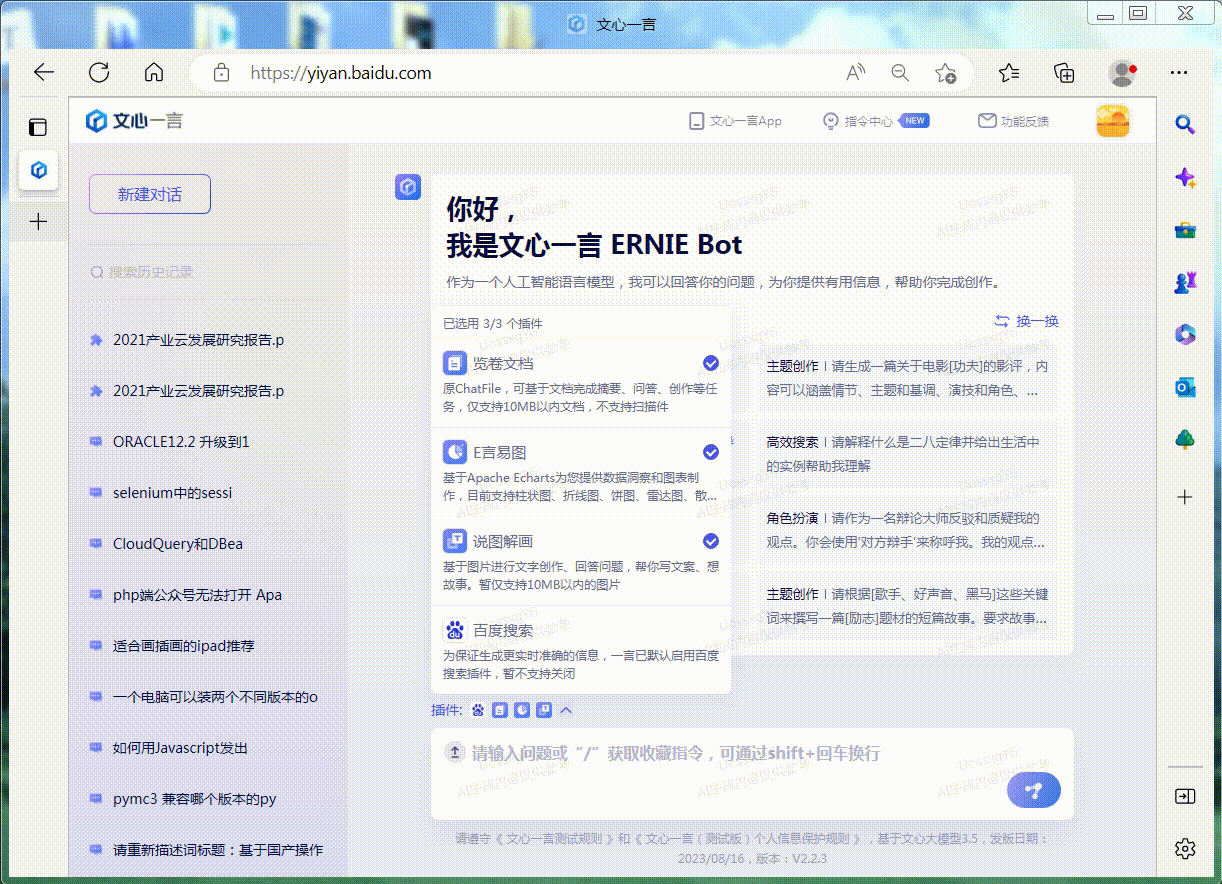Click image plugin icon in 插件 row
The height and width of the screenshot is (884, 1222).
(x=544, y=710)
